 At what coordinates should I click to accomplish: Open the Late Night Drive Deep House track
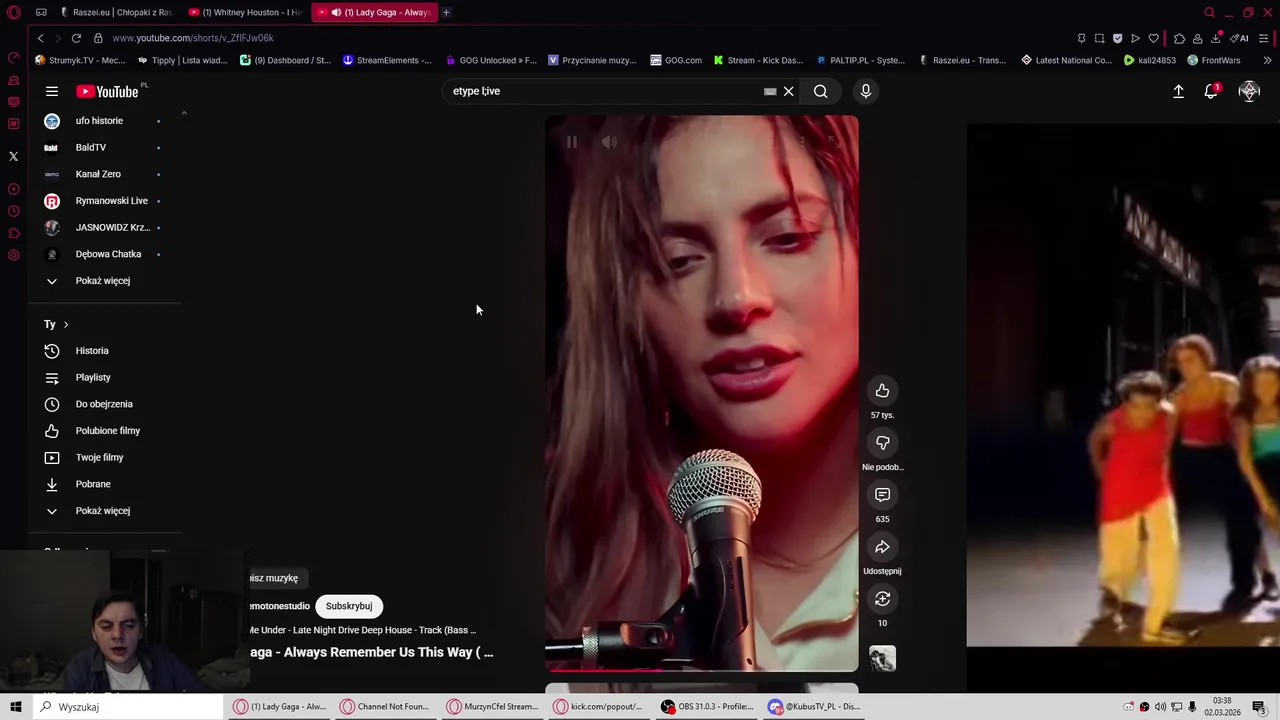[x=362, y=630]
